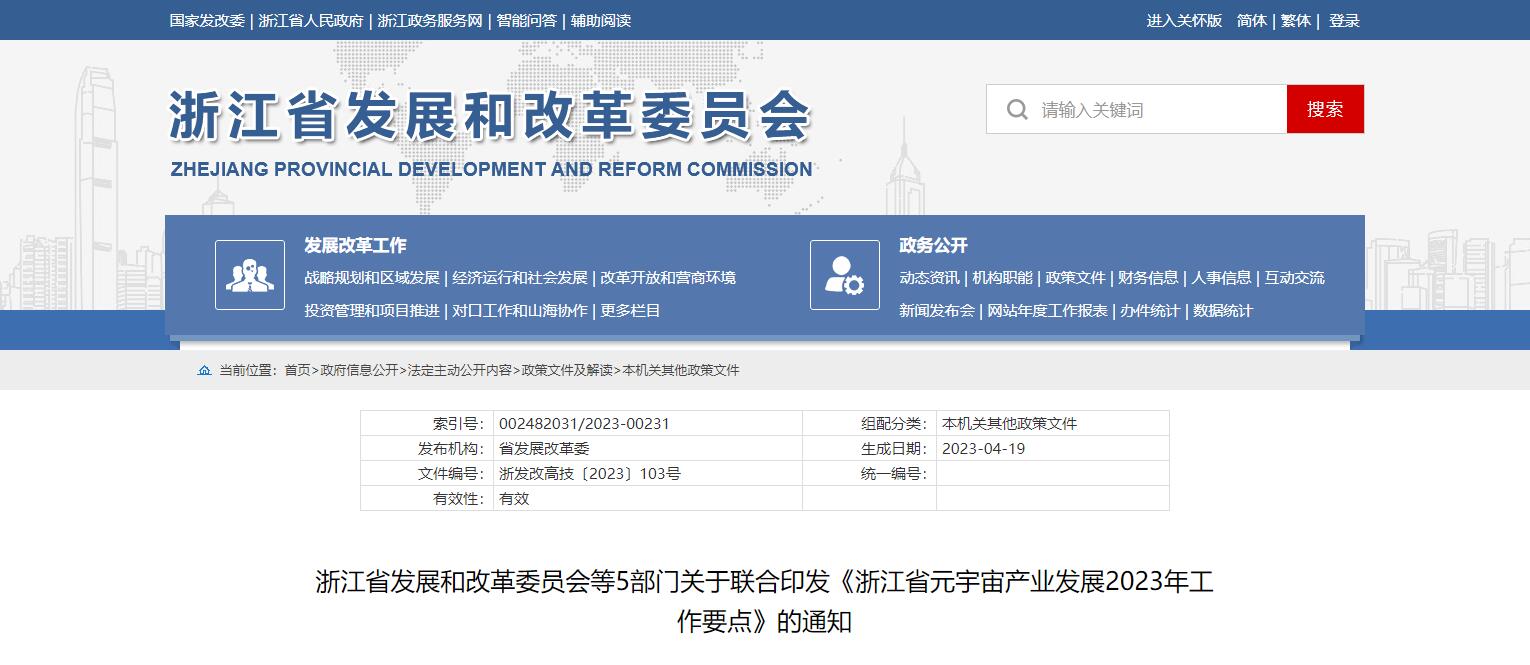
Task: Go to 首页 in breadcrumb
Action: (297, 370)
